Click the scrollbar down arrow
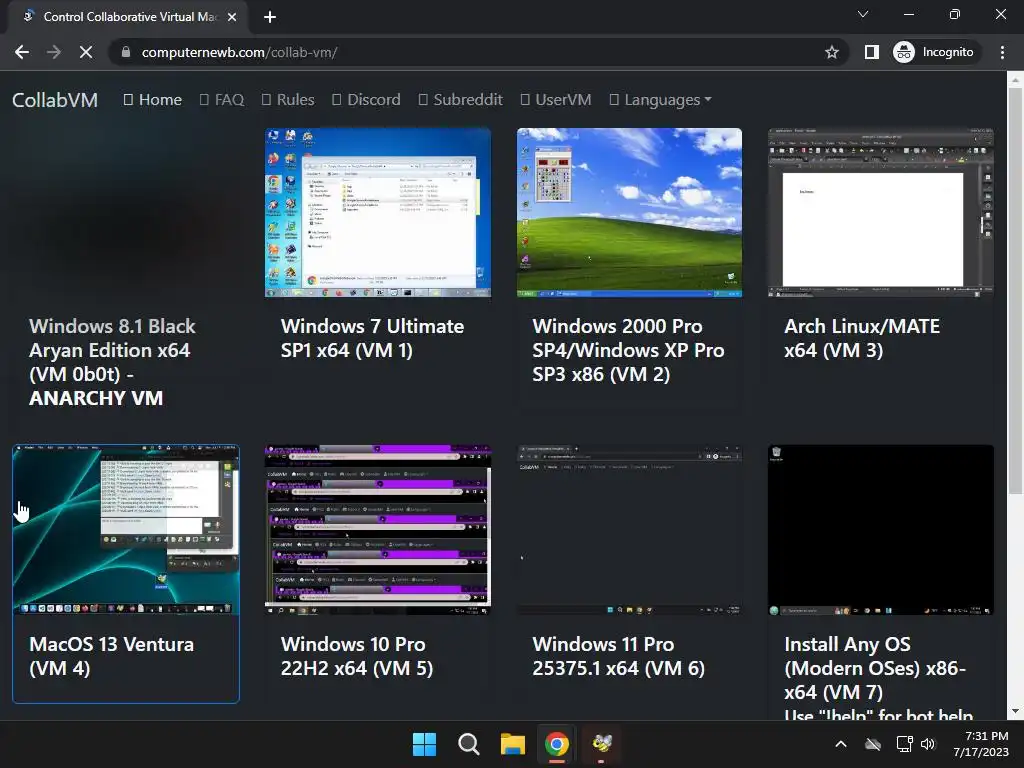1024x768 pixels. click(1015, 711)
